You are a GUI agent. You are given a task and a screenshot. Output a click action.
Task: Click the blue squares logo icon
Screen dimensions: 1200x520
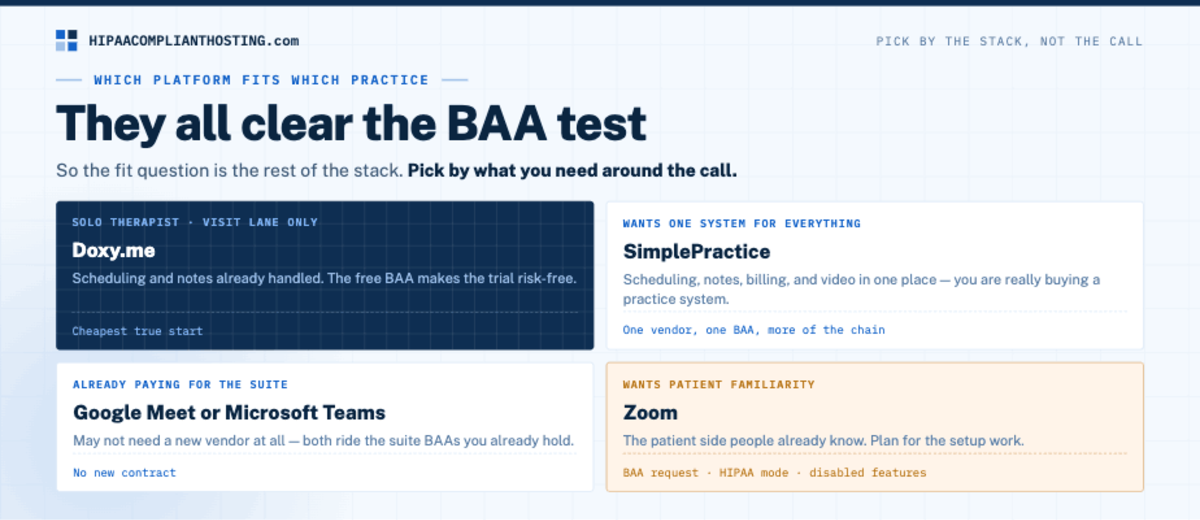coord(67,40)
